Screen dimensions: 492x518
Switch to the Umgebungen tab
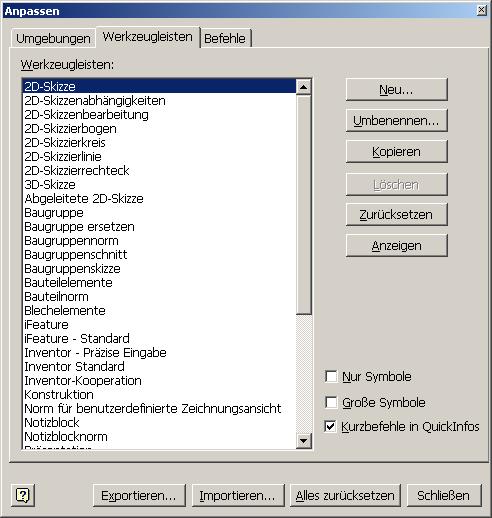(53, 38)
